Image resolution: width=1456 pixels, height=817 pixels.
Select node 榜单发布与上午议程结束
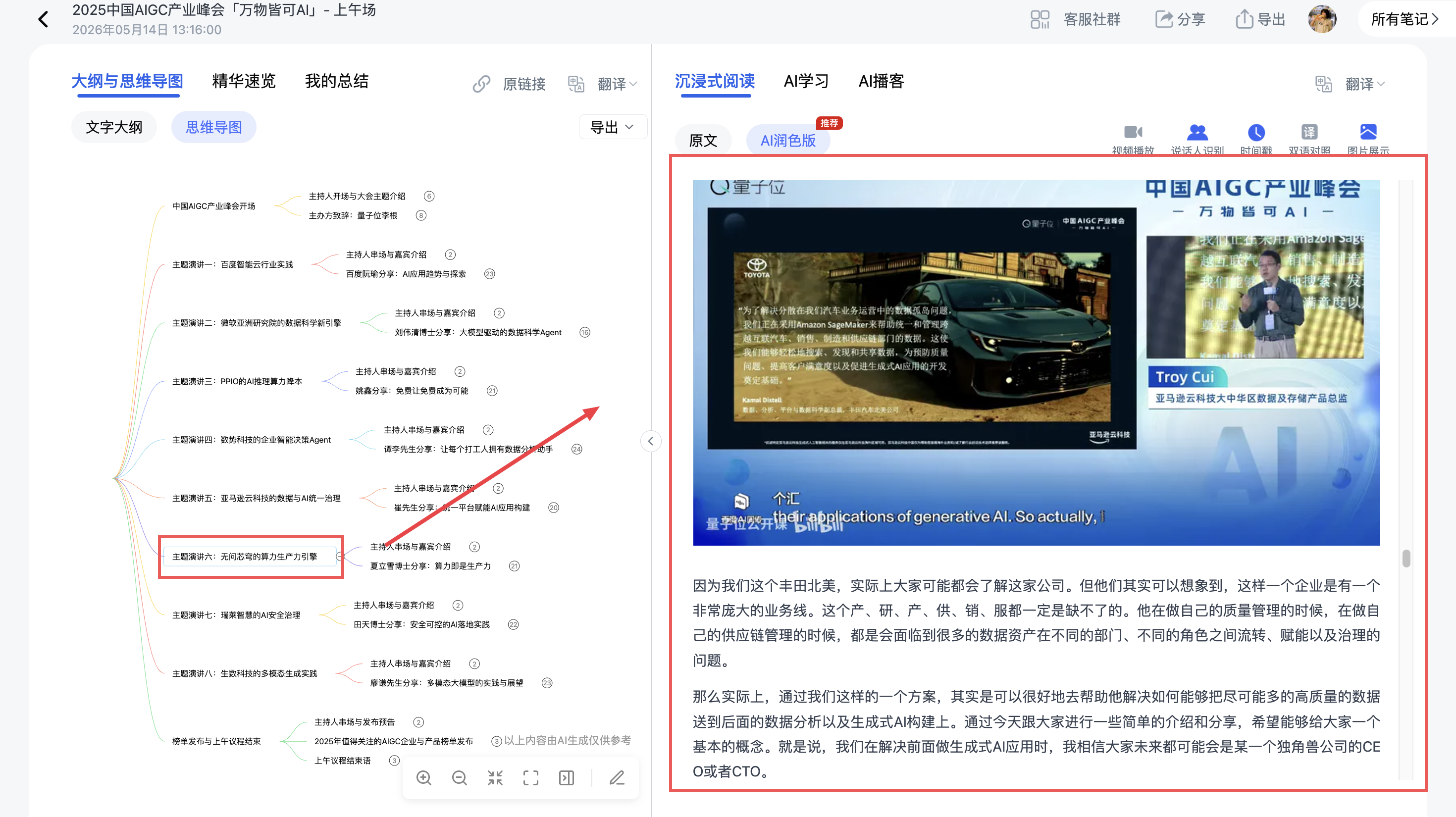216,741
